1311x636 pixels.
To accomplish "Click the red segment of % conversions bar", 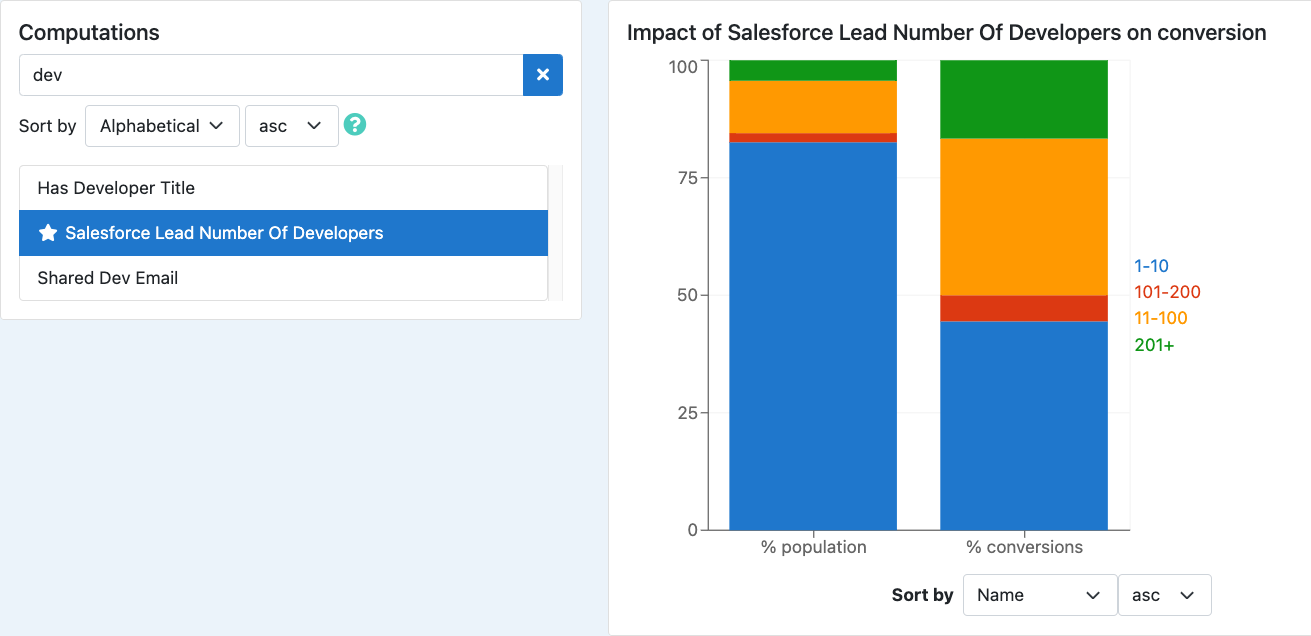I will click(1024, 309).
